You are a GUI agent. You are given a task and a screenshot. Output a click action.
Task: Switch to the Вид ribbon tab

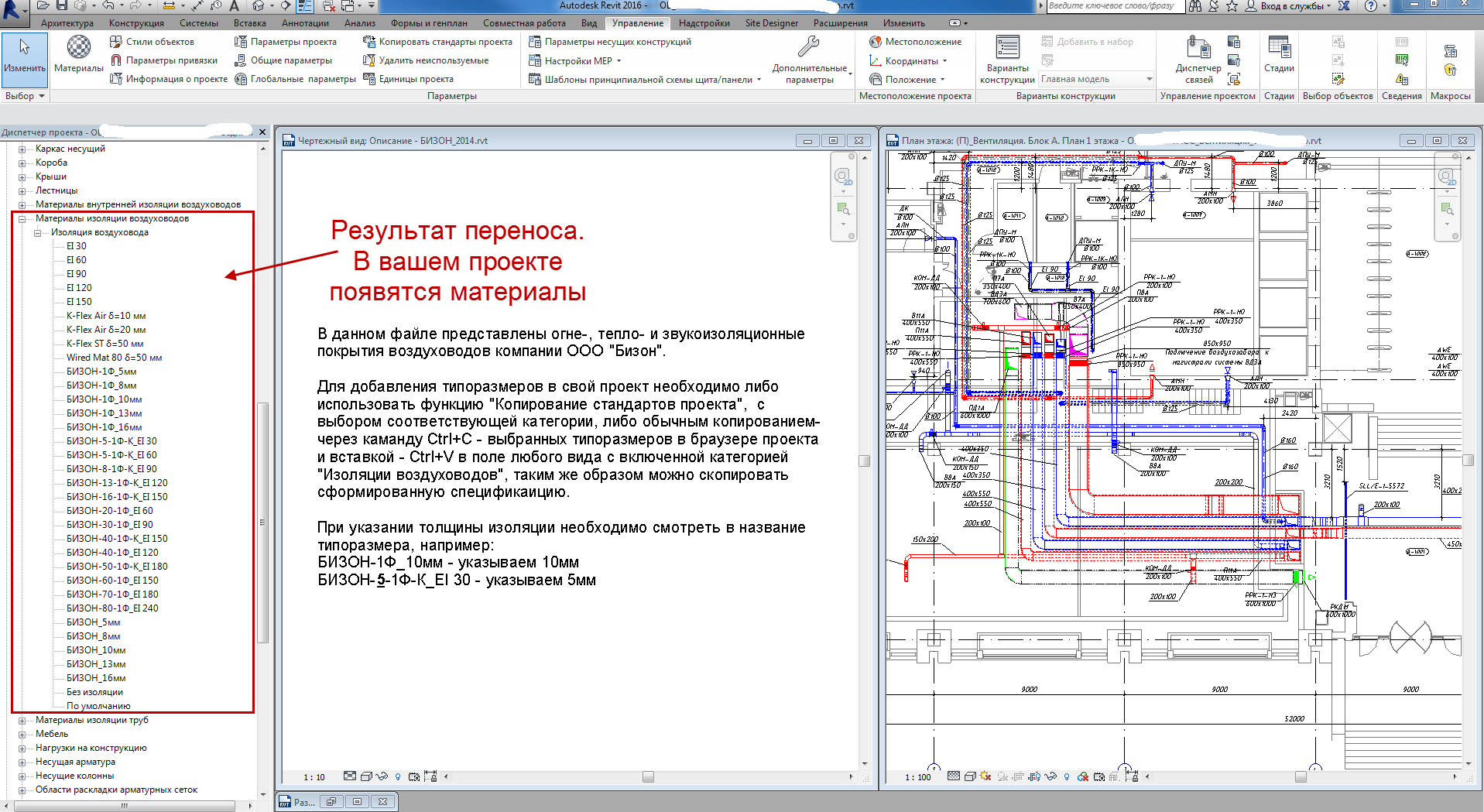(588, 22)
